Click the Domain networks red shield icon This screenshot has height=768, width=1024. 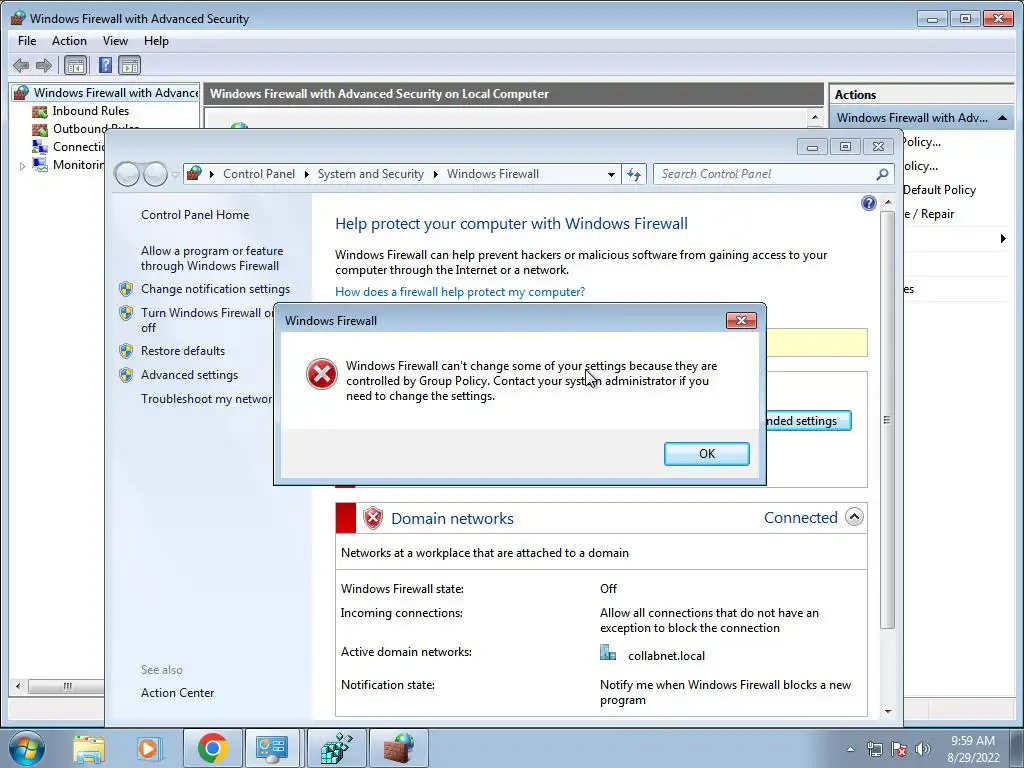[x=372, y=518]
